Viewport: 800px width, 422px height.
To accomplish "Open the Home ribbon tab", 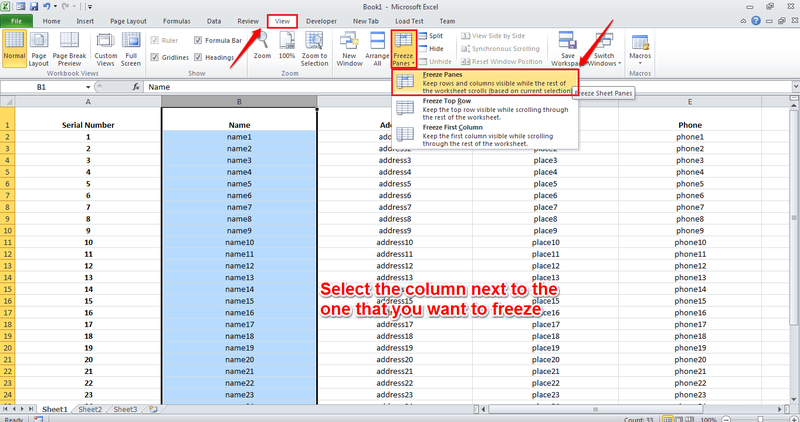I will click(52, 21).
